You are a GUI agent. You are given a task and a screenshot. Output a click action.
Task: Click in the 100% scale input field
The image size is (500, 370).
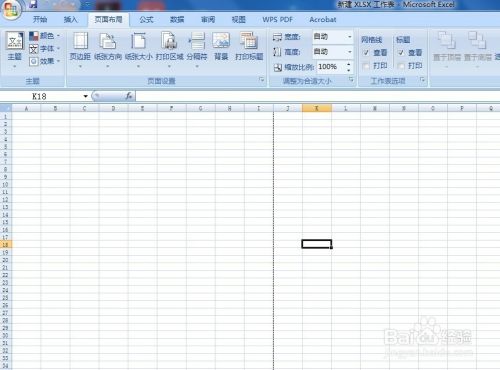[x=331, y=67]
